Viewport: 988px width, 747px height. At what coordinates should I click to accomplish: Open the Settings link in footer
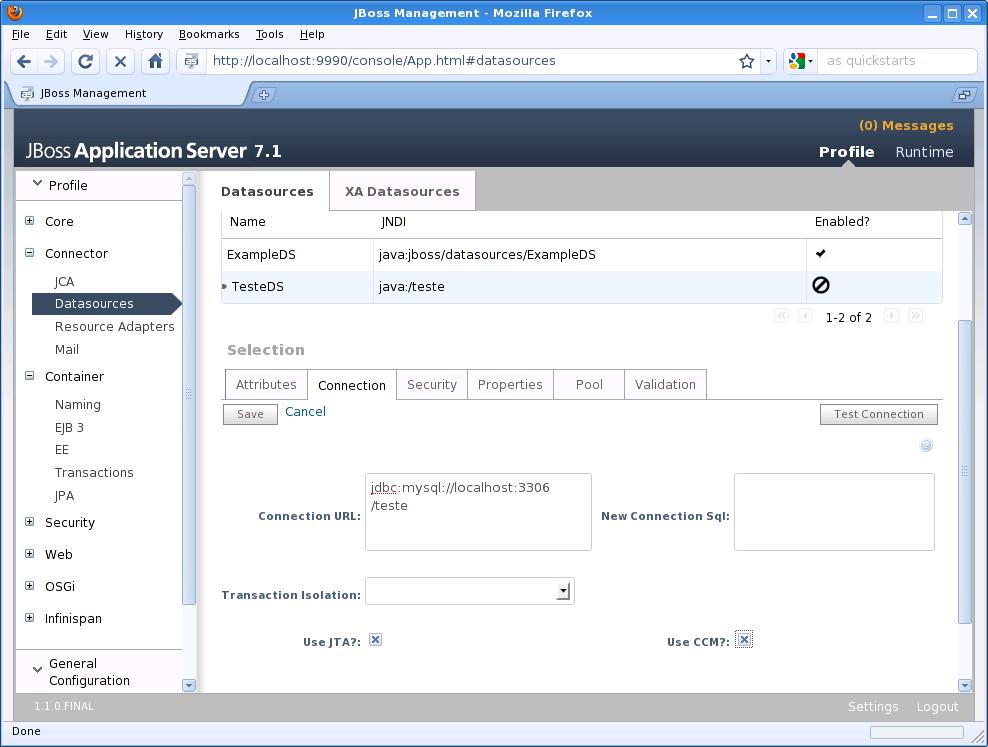pos(873,707)
